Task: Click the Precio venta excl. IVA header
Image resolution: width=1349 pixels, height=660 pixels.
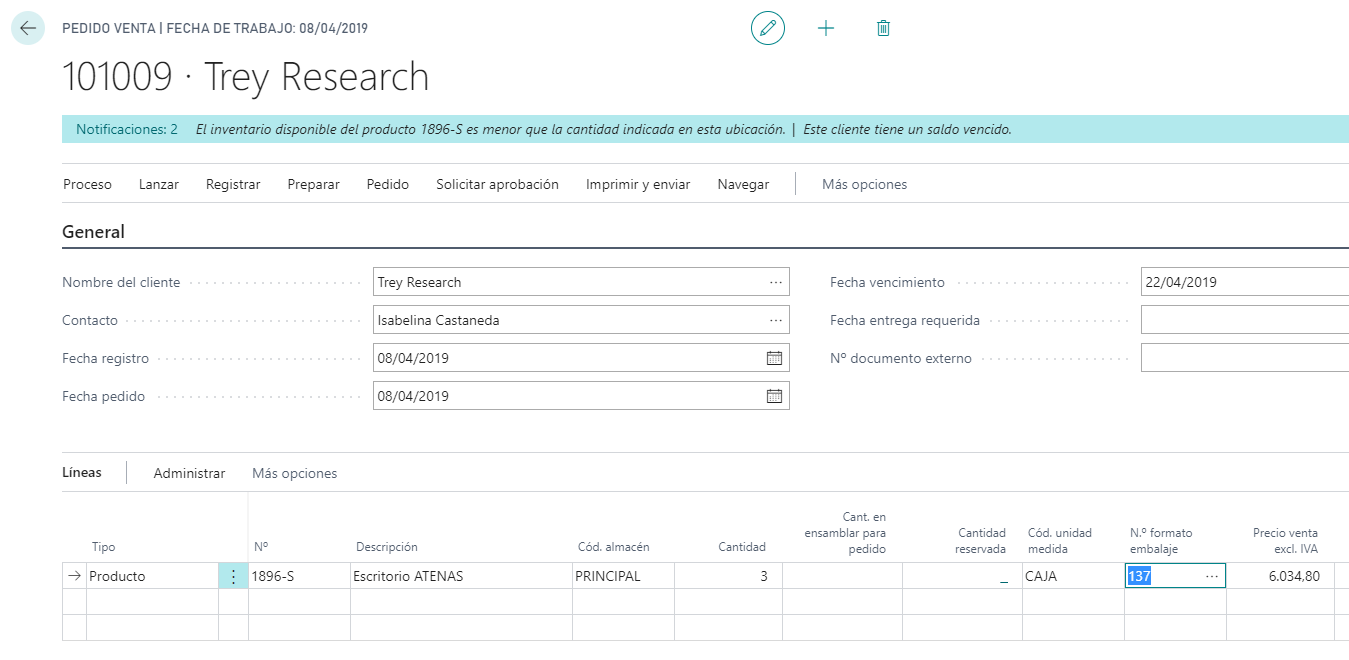Action: coord(1286,540)
